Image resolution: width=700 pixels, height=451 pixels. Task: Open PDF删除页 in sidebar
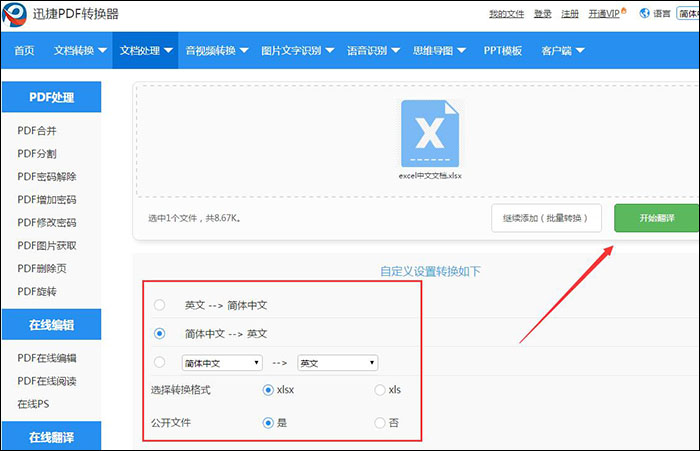coord(42,268)
